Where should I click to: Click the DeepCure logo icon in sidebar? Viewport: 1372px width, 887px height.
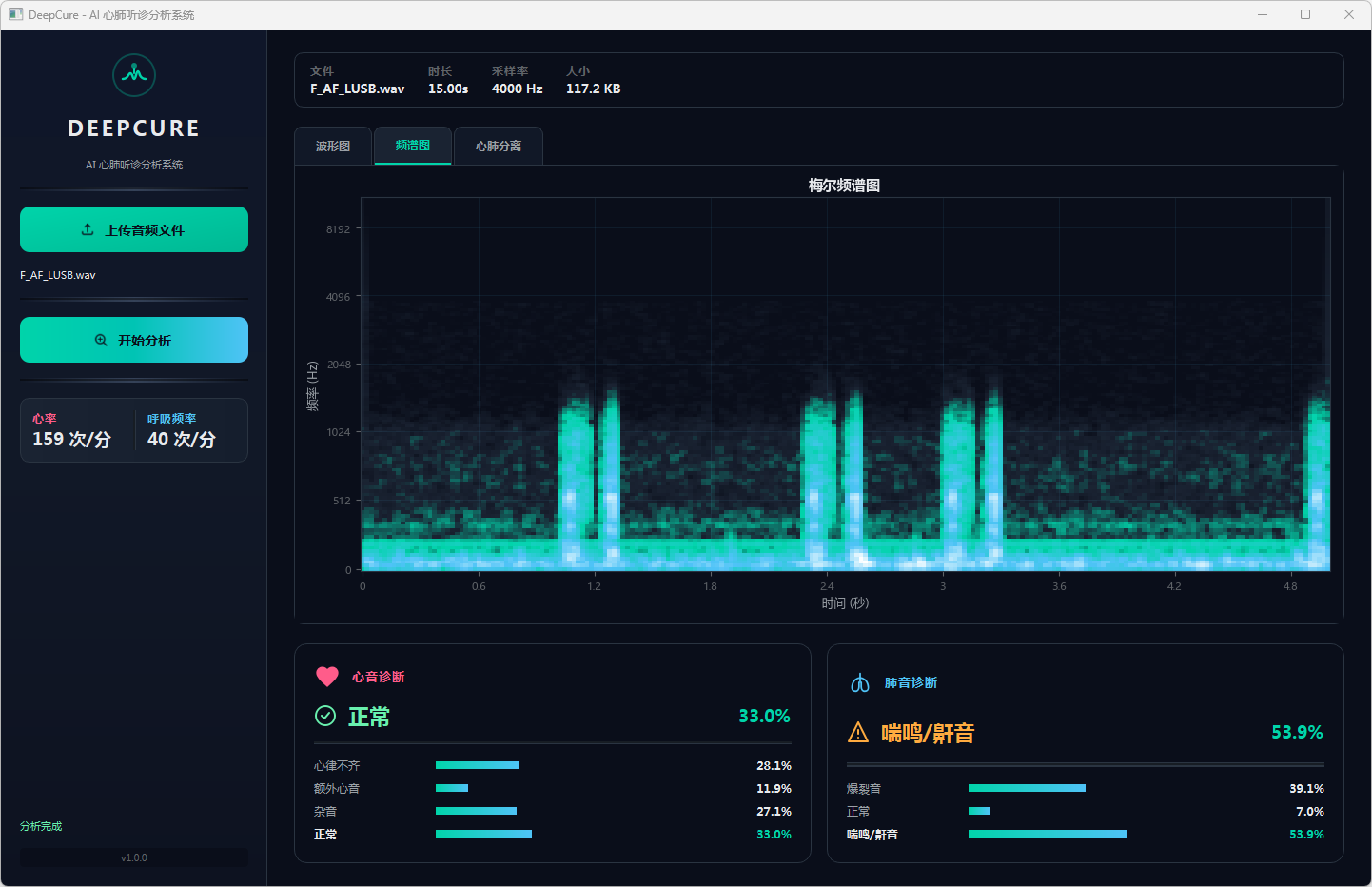tap(134, 75)
